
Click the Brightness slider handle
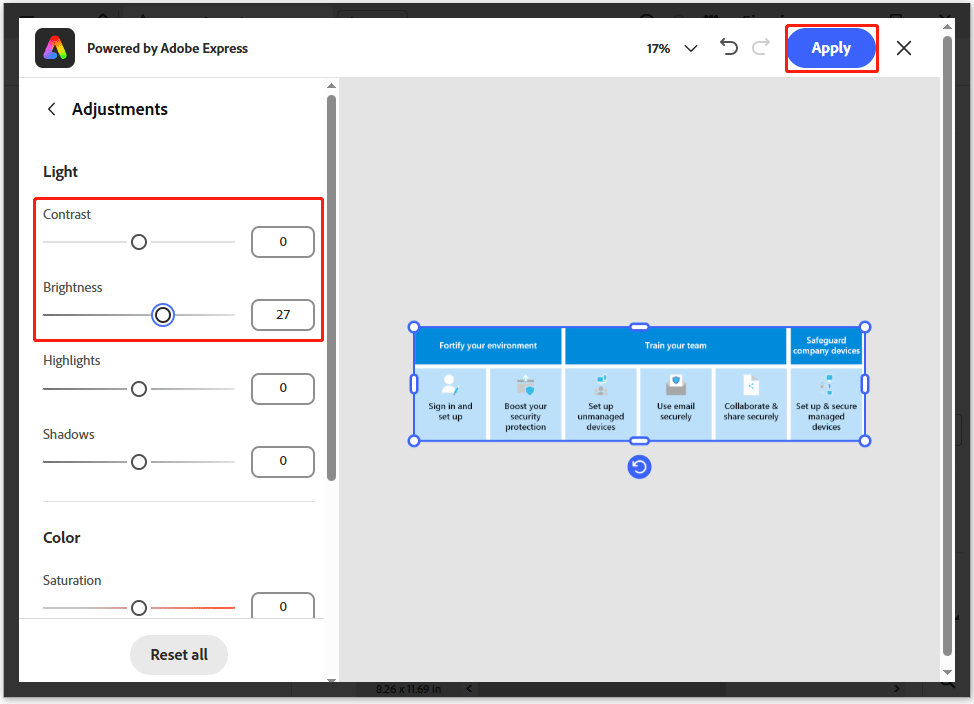pos(163,314)
